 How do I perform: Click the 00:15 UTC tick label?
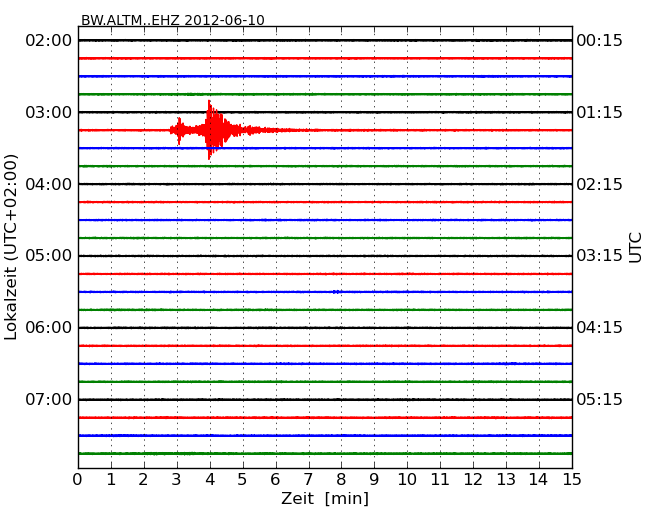point(599,41)
